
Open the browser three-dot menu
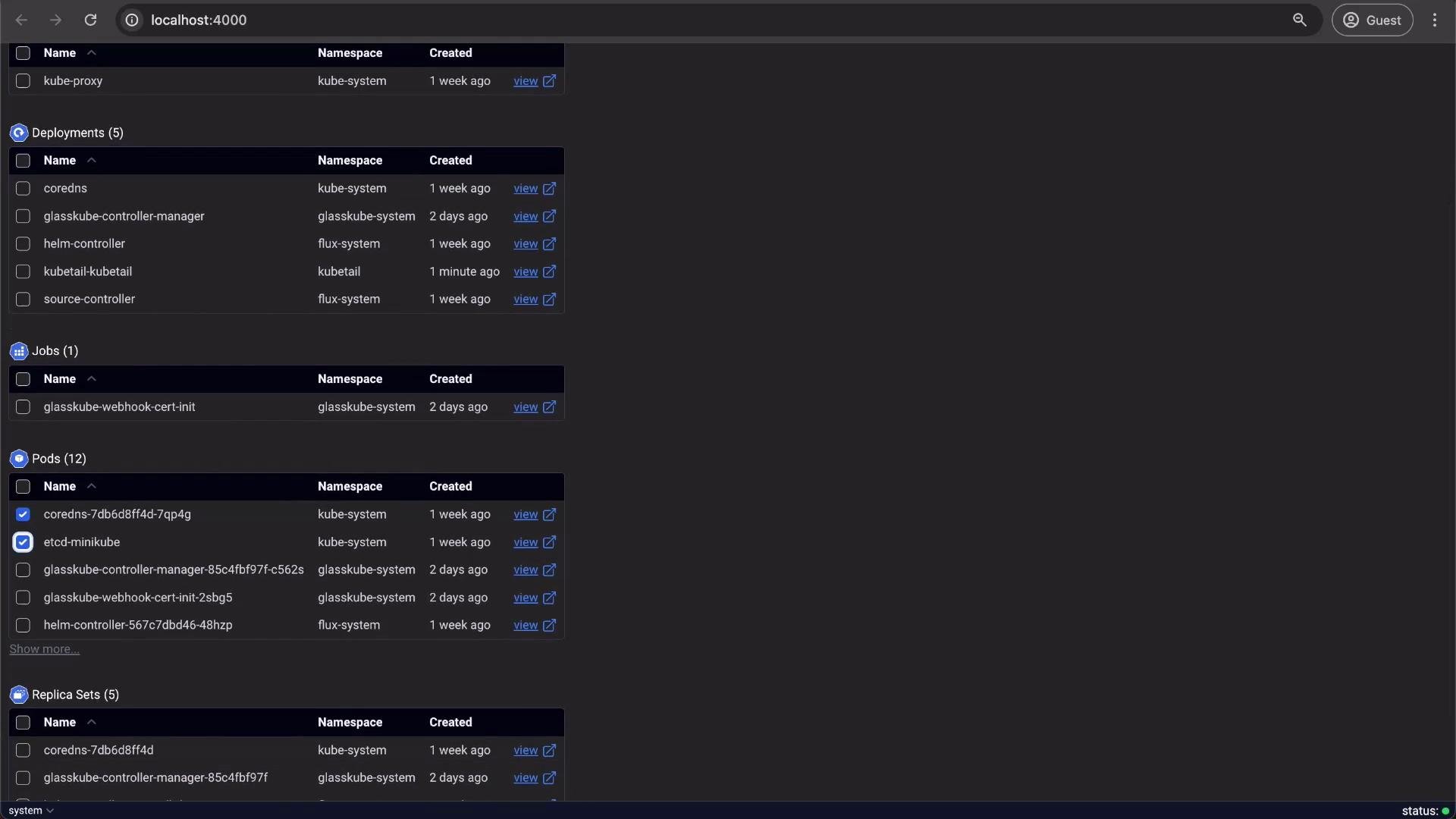(1434, 20)
